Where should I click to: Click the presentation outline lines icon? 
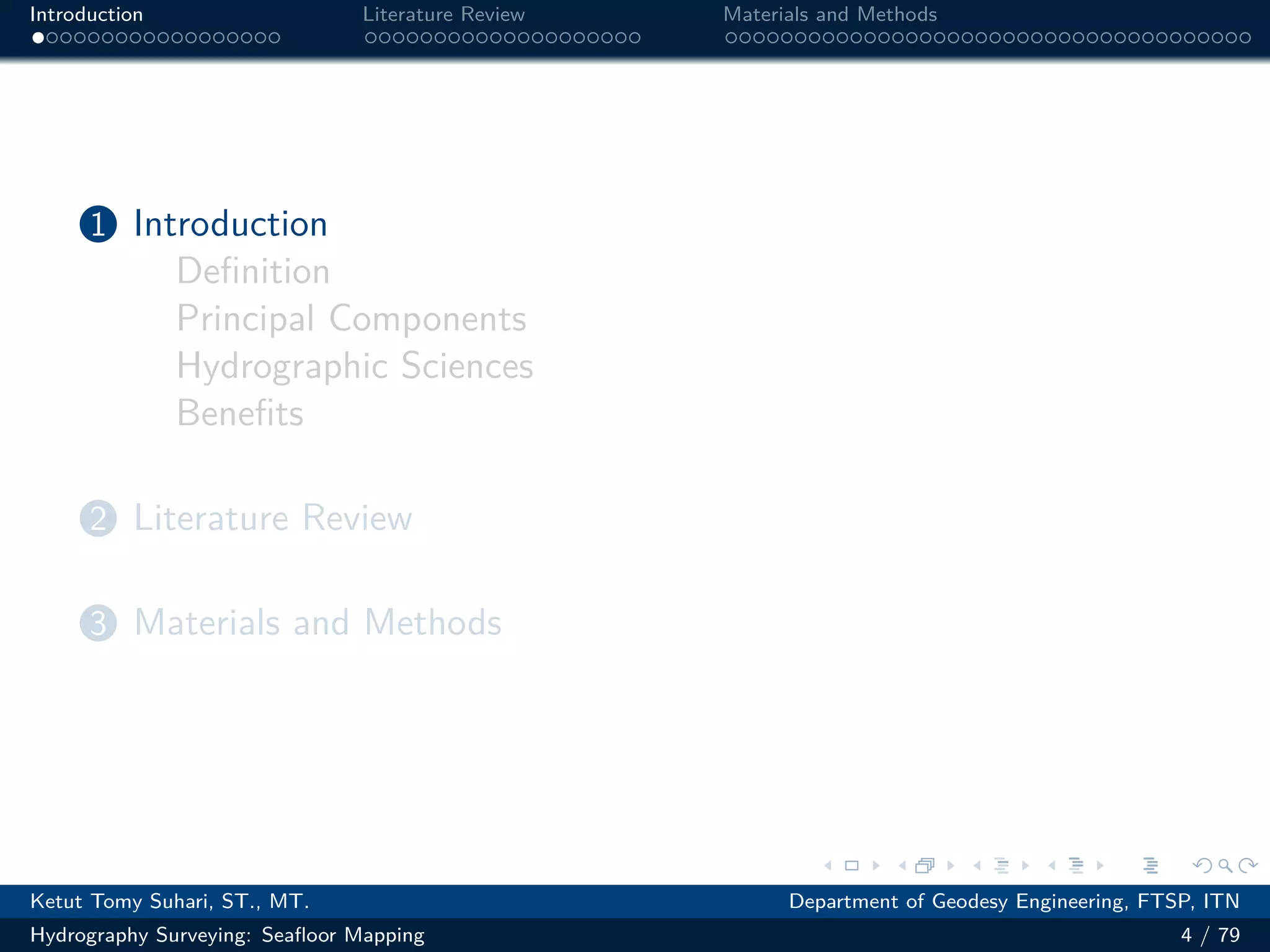[1150, 865]
